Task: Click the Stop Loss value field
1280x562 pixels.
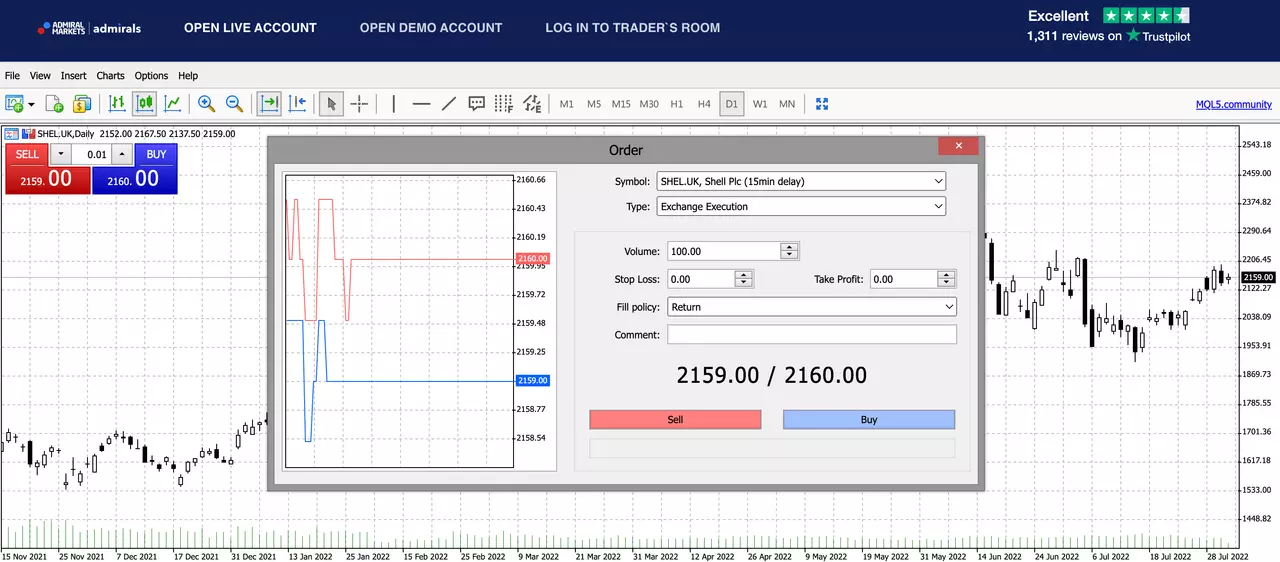Action: point(700,280)
